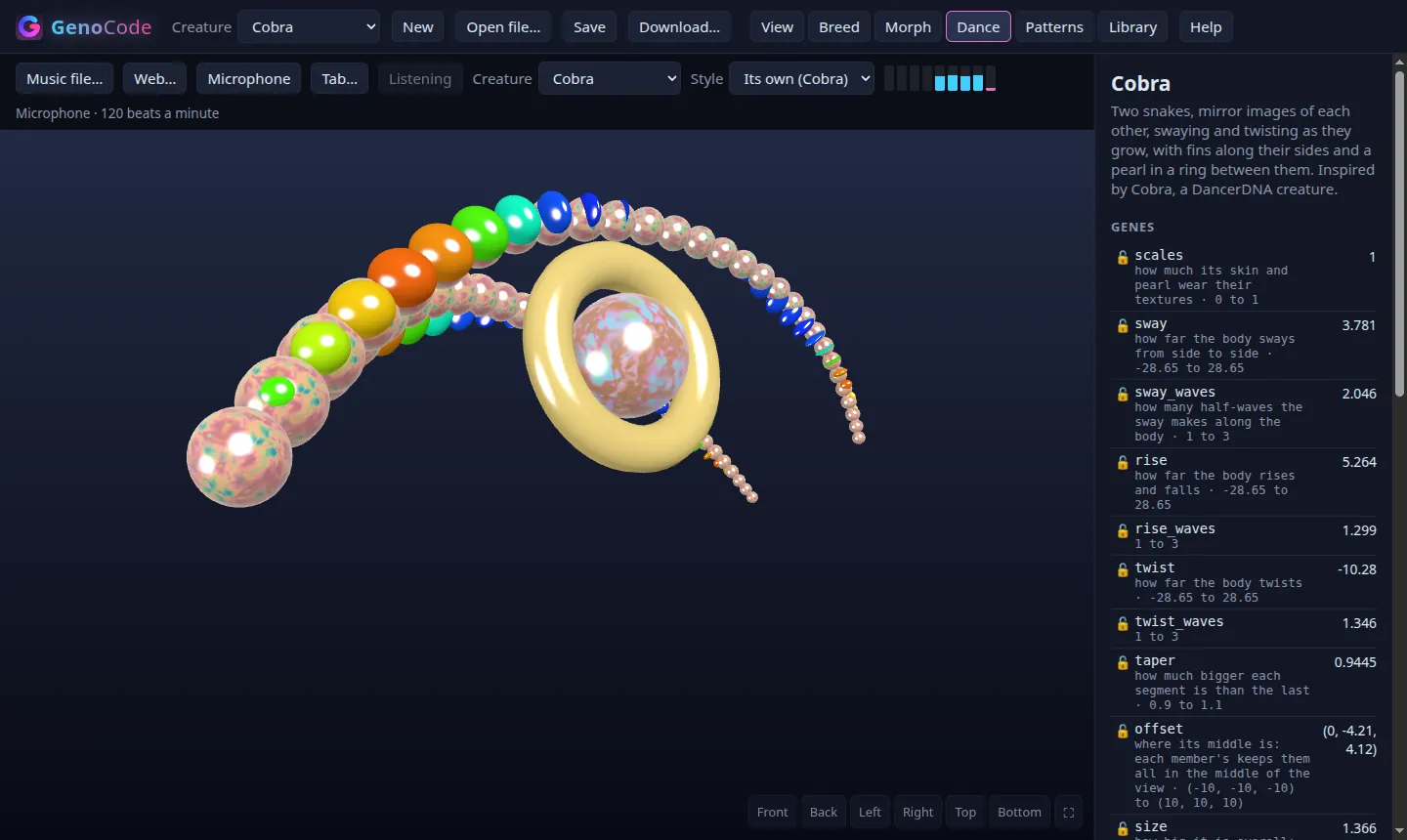
Task: Click the lock icon beside the scales gene
Action: click(1123, 257)
